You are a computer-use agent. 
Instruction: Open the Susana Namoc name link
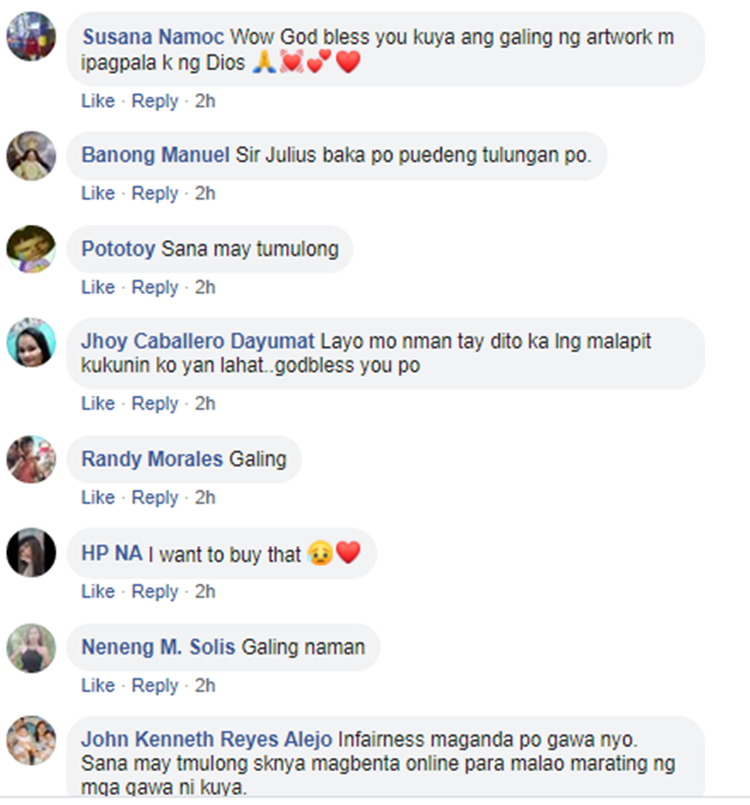[153, 37]
